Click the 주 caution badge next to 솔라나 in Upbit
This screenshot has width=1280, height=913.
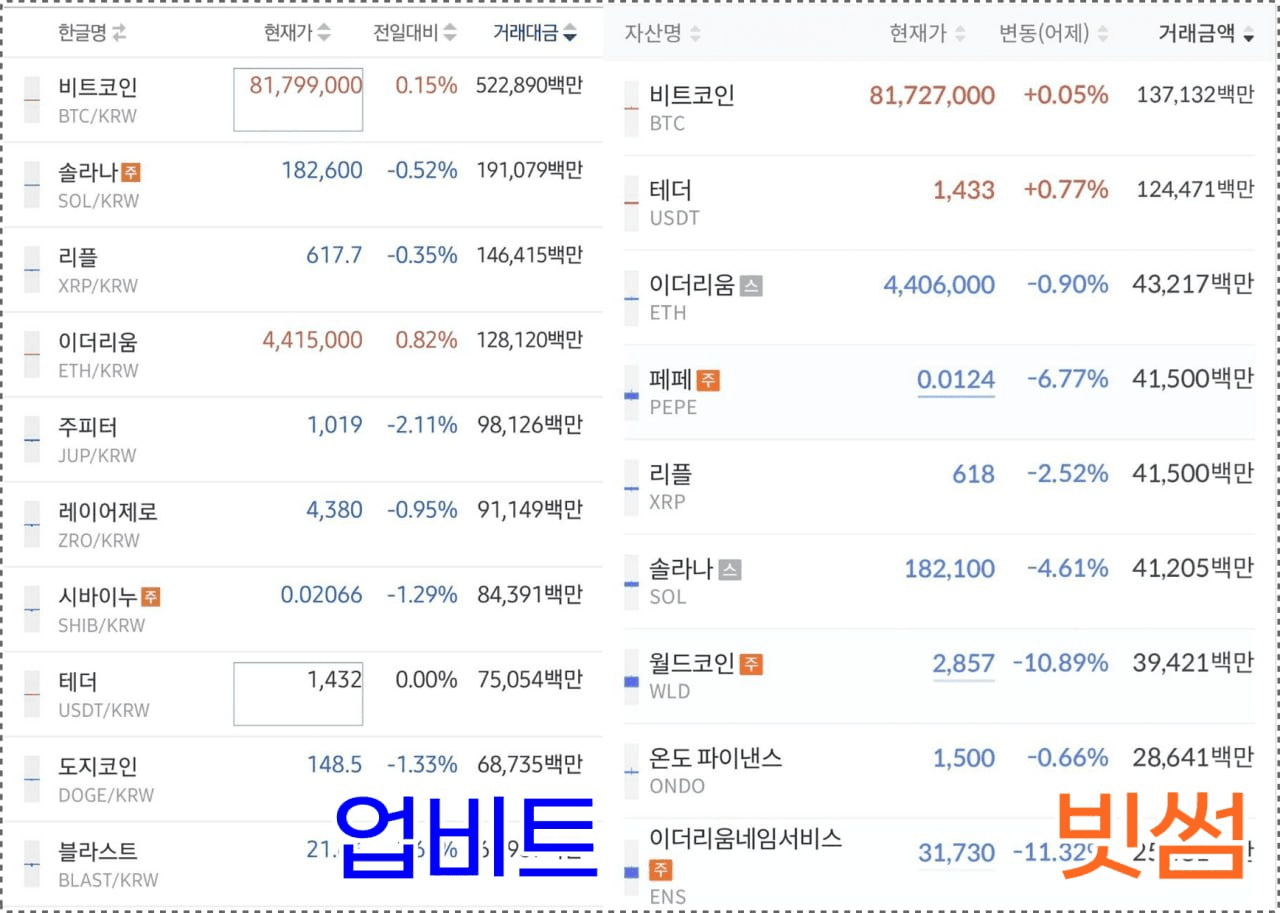[x=130, y=173]
